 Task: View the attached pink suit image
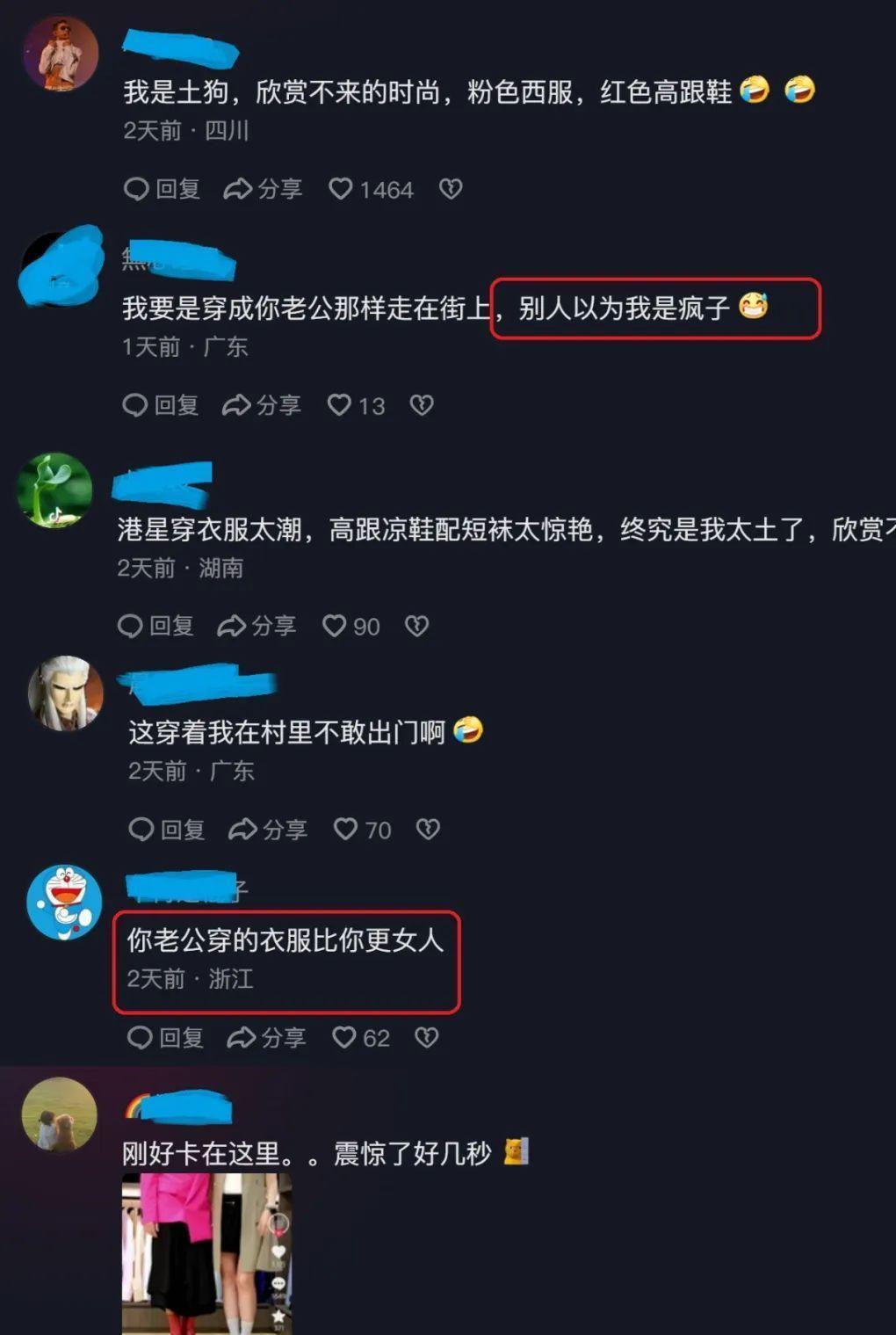coord(207,1254)
